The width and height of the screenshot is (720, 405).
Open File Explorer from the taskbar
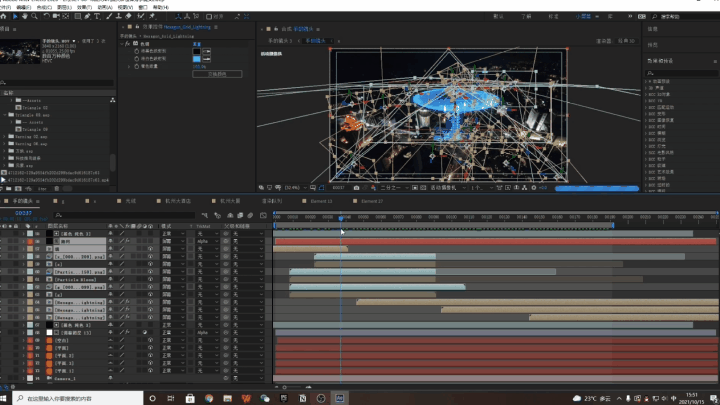click(x=227, y=398)
